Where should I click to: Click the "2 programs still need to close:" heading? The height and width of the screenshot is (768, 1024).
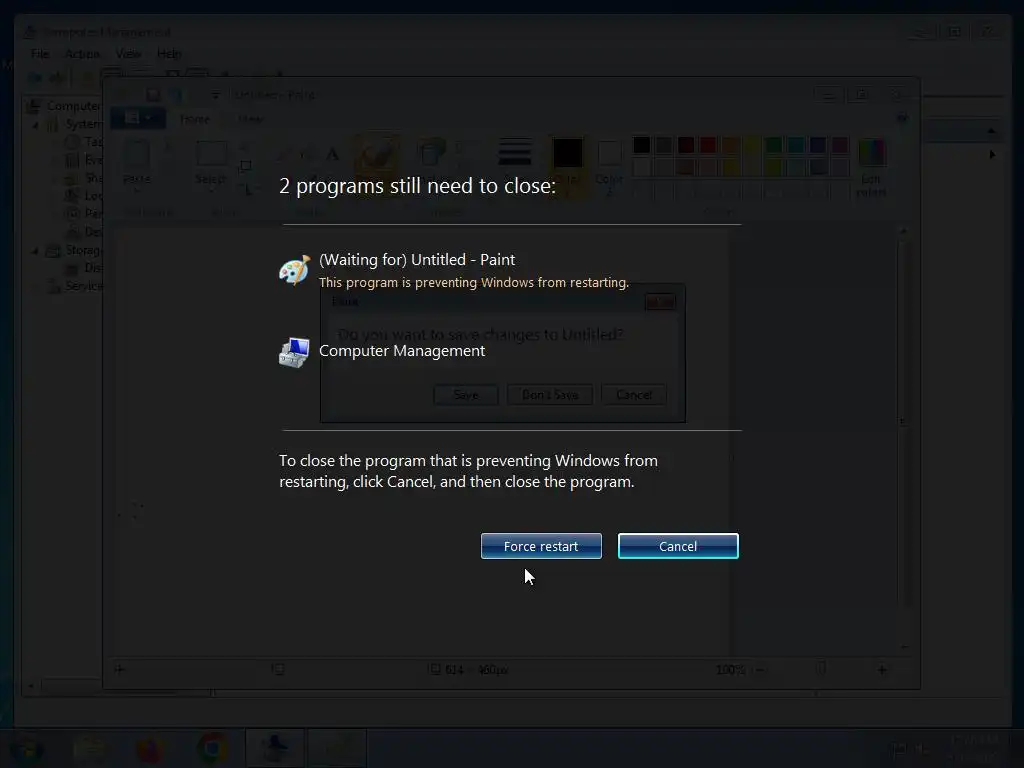point(417,186)
